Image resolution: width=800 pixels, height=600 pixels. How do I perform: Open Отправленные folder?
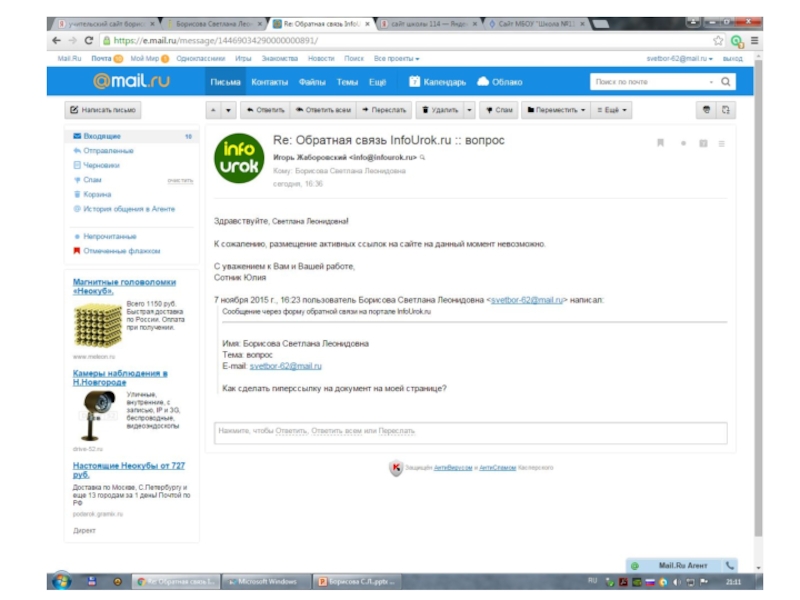(108, 151)
